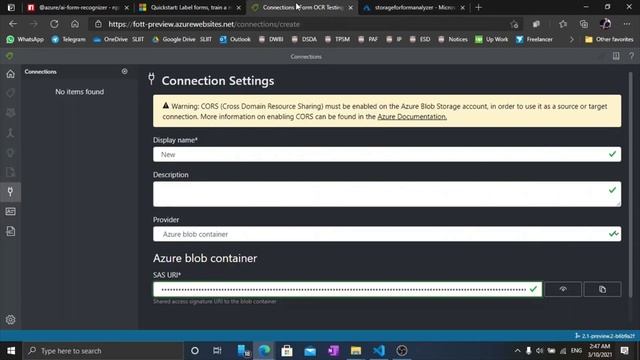Select the Connections Form OCR Testing tab
The width and height of the screenshot is (640, 360).
[302, 7]
